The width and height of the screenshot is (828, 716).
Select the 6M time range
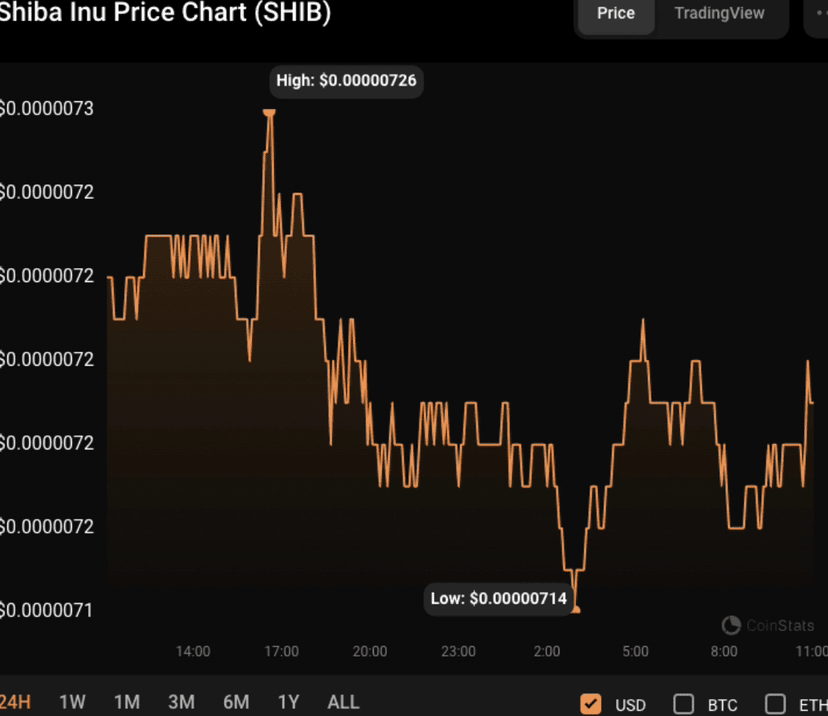[x=236, y=702]
